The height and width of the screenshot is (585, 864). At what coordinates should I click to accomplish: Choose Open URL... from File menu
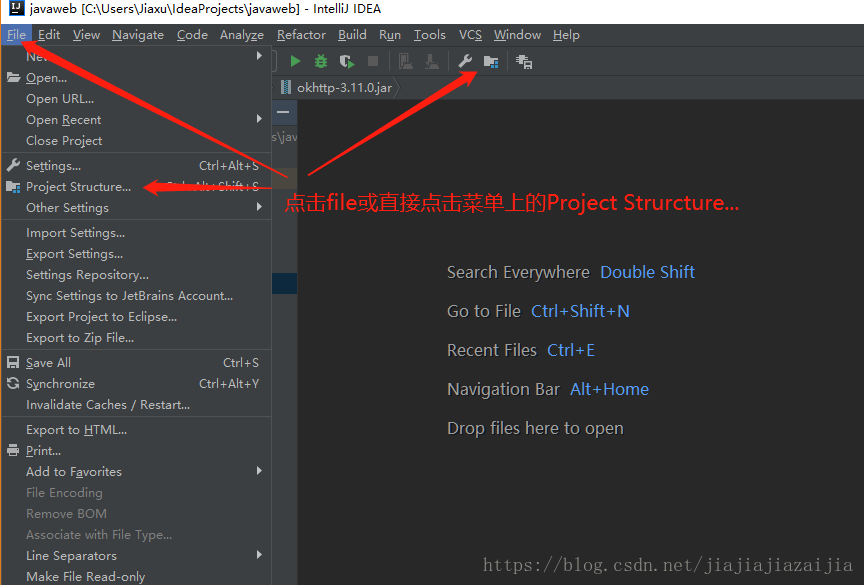tap(137, 99)
